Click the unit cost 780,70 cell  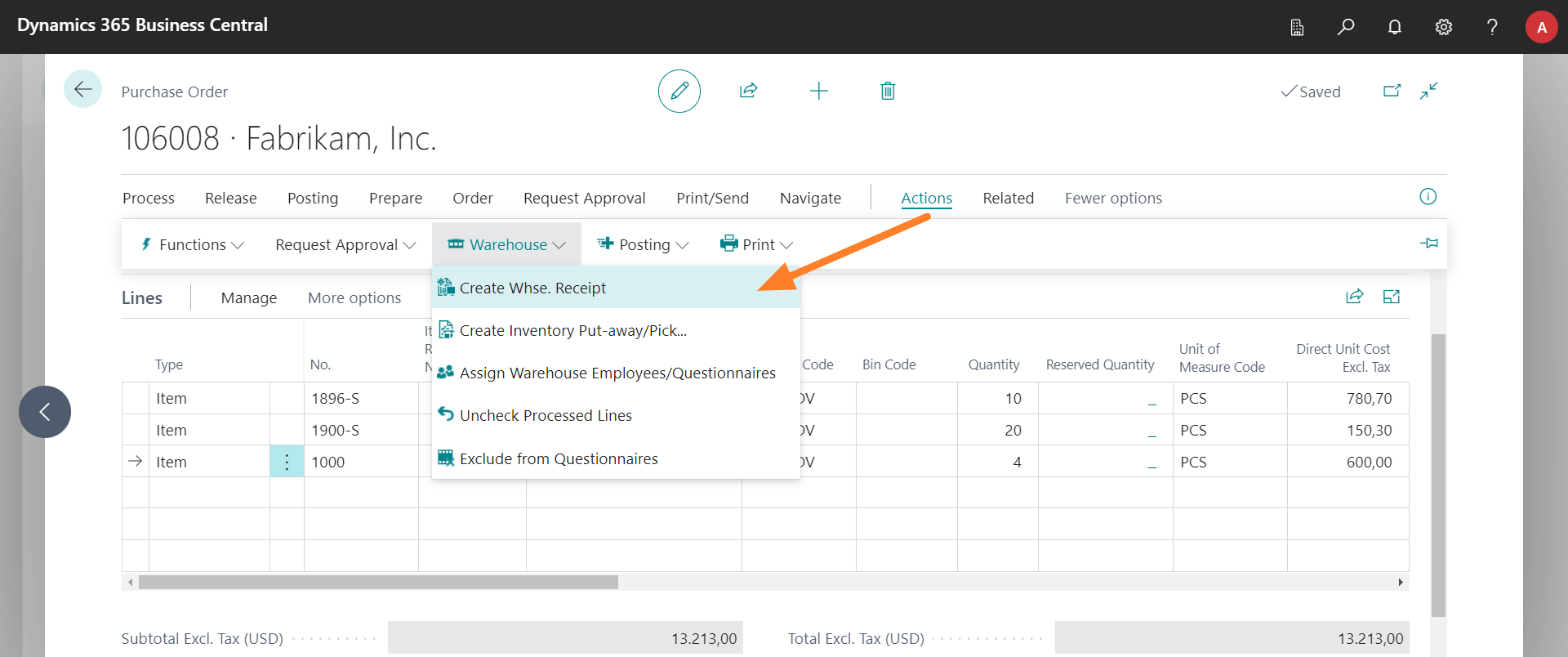pos(1348,398)
